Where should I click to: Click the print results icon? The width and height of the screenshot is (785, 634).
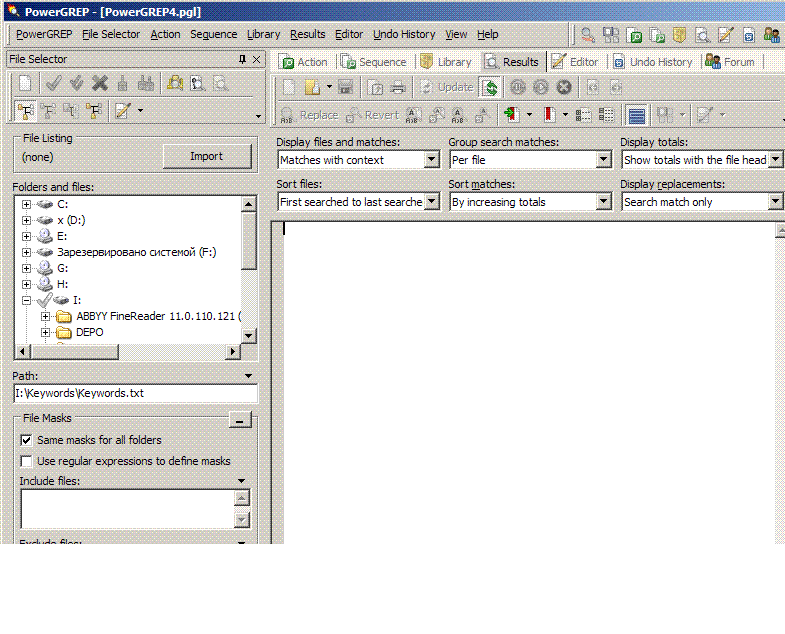398,87
